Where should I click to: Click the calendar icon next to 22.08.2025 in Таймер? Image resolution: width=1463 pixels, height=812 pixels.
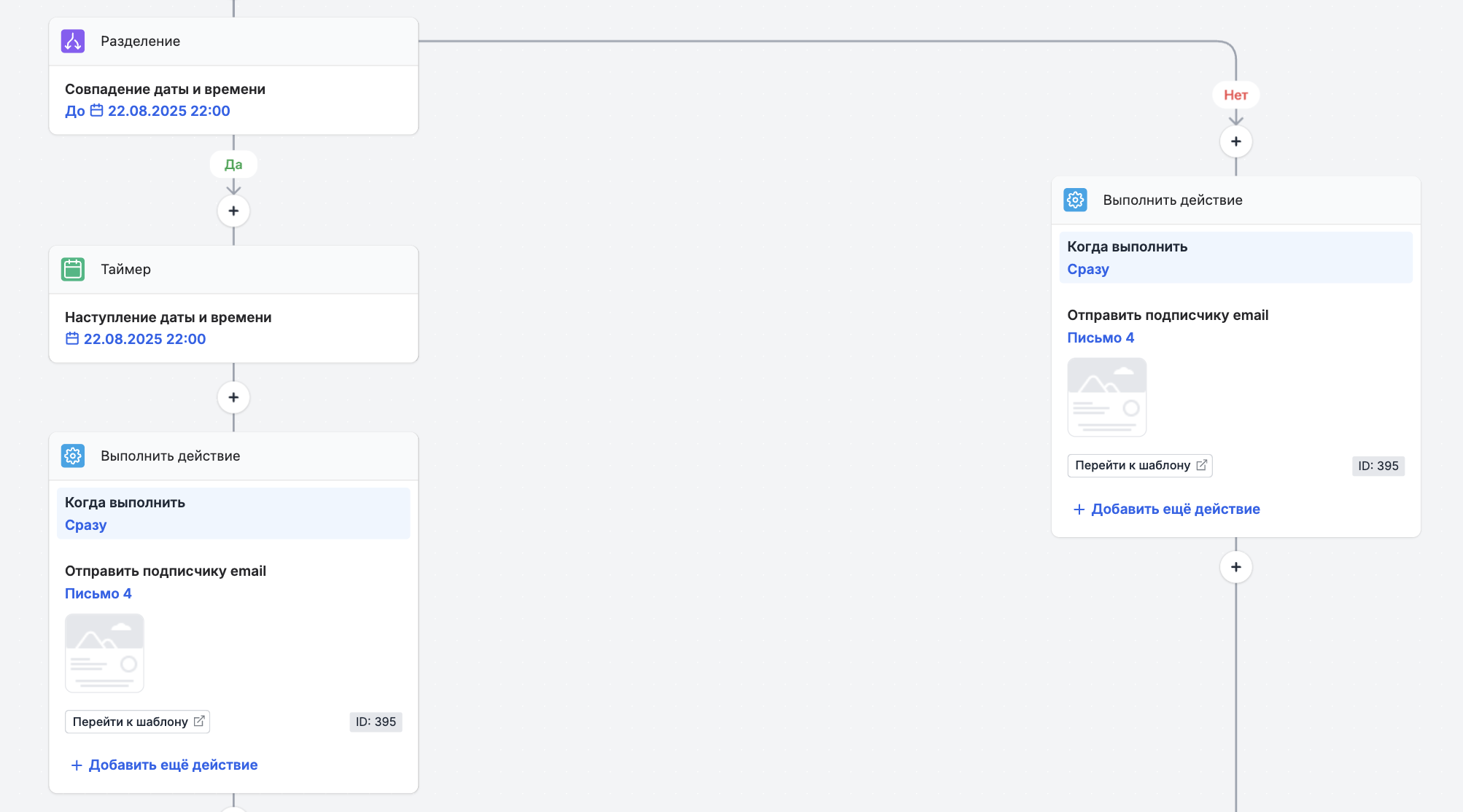click(71, 338)
